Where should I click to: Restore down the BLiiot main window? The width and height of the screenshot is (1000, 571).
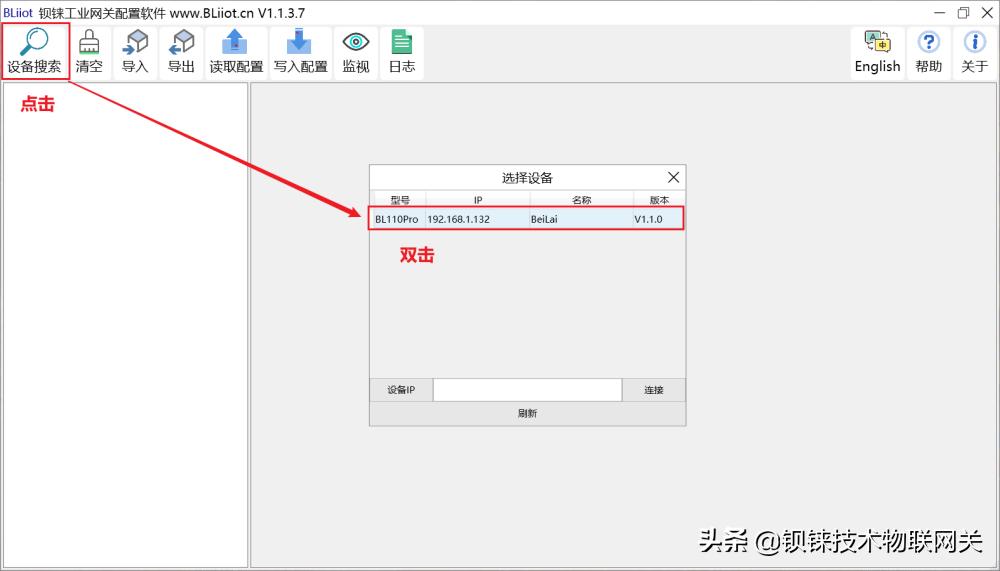[963, 13]
